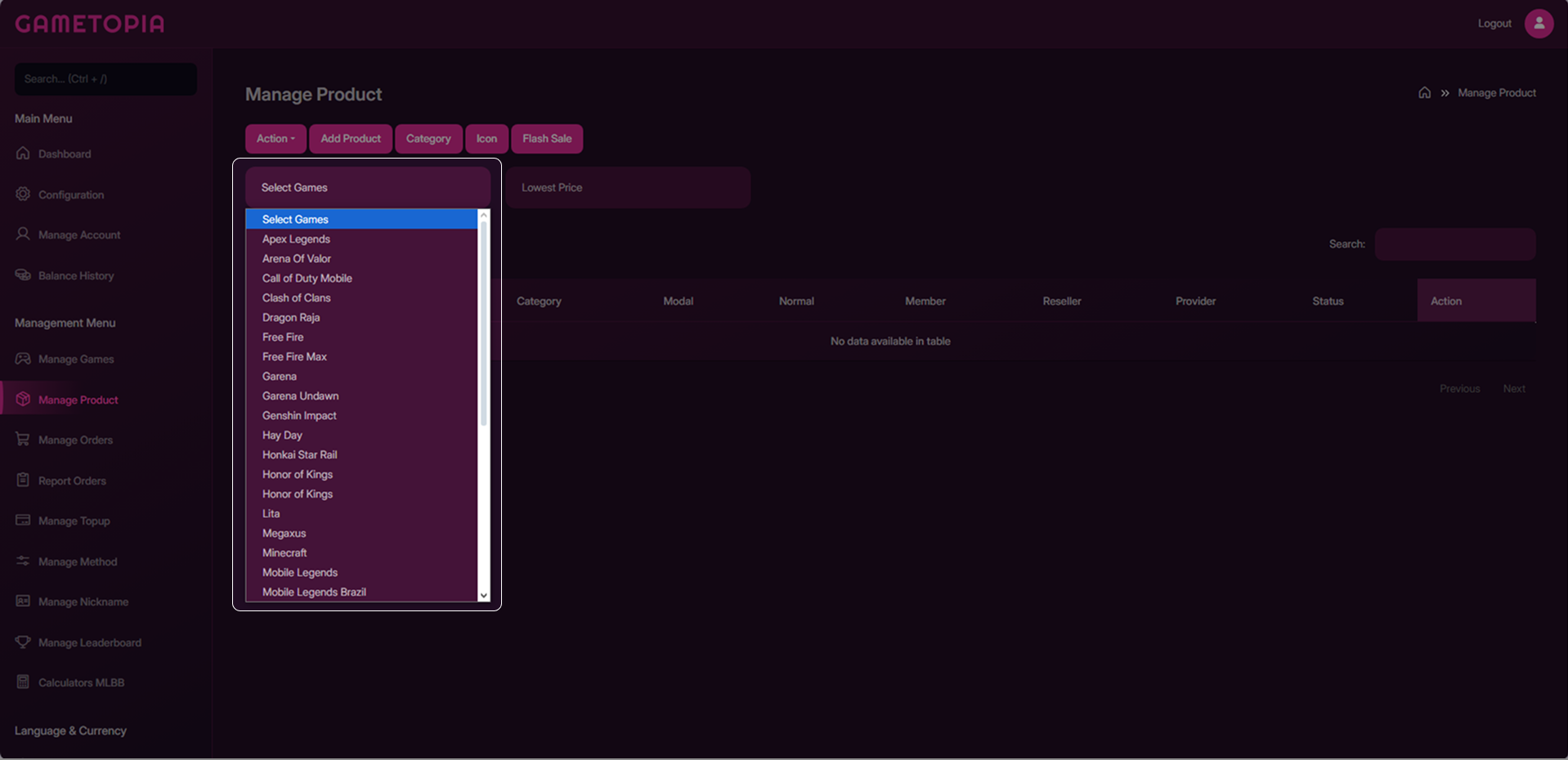Click the Manage Games controller icon
The image size is (1568, 760).
point(23,359)
